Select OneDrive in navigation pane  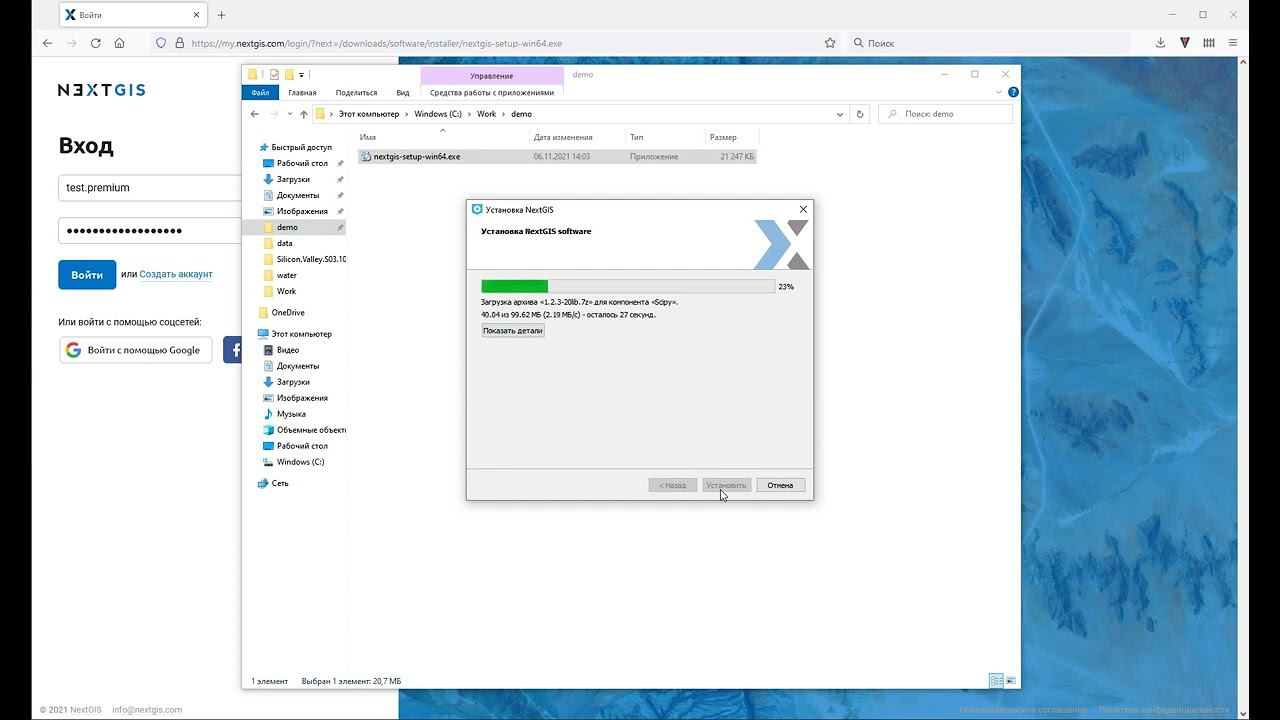click(x=288, y=312)
